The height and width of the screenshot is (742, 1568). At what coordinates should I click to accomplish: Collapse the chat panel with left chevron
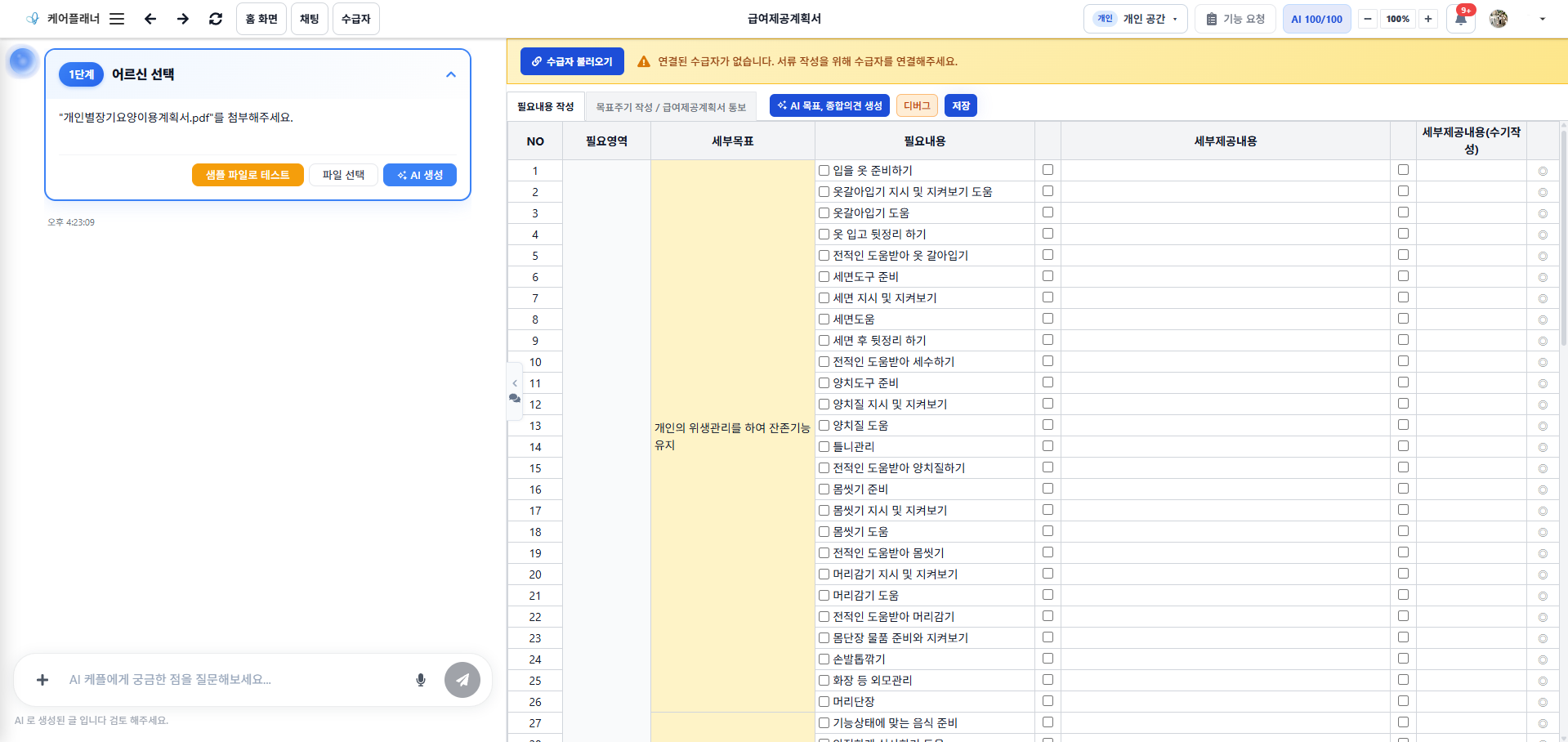pyautogui.click(x=515, y=383)
